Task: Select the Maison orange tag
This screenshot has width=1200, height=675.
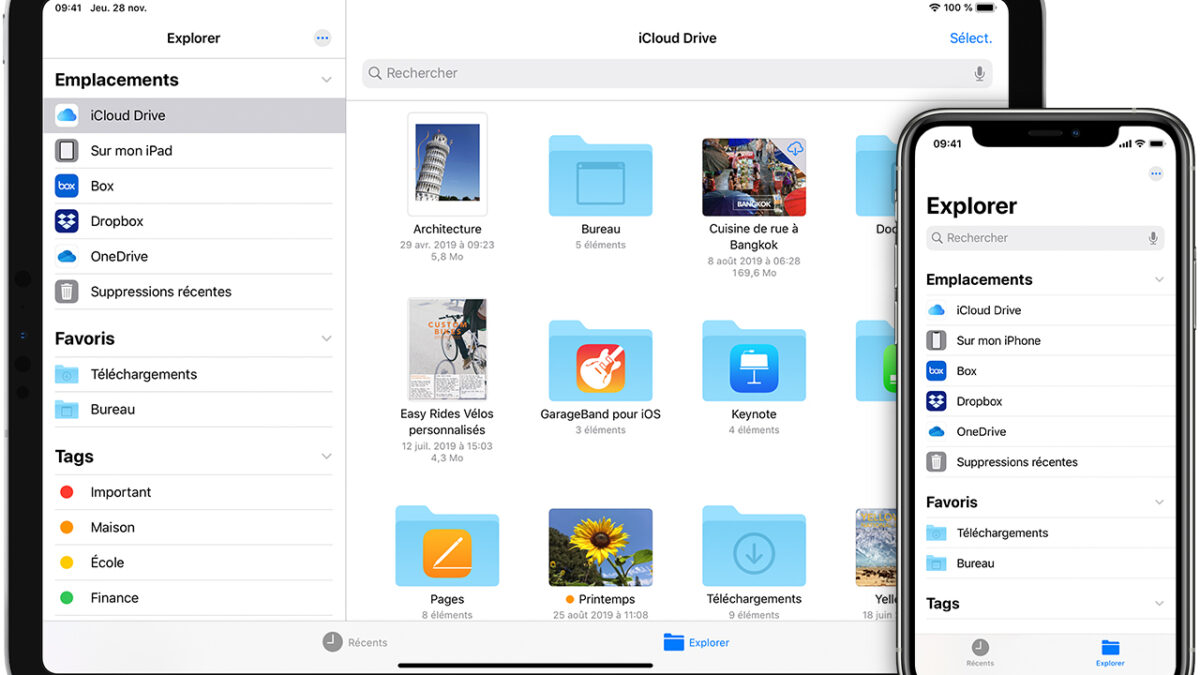Action: (111, 527)
